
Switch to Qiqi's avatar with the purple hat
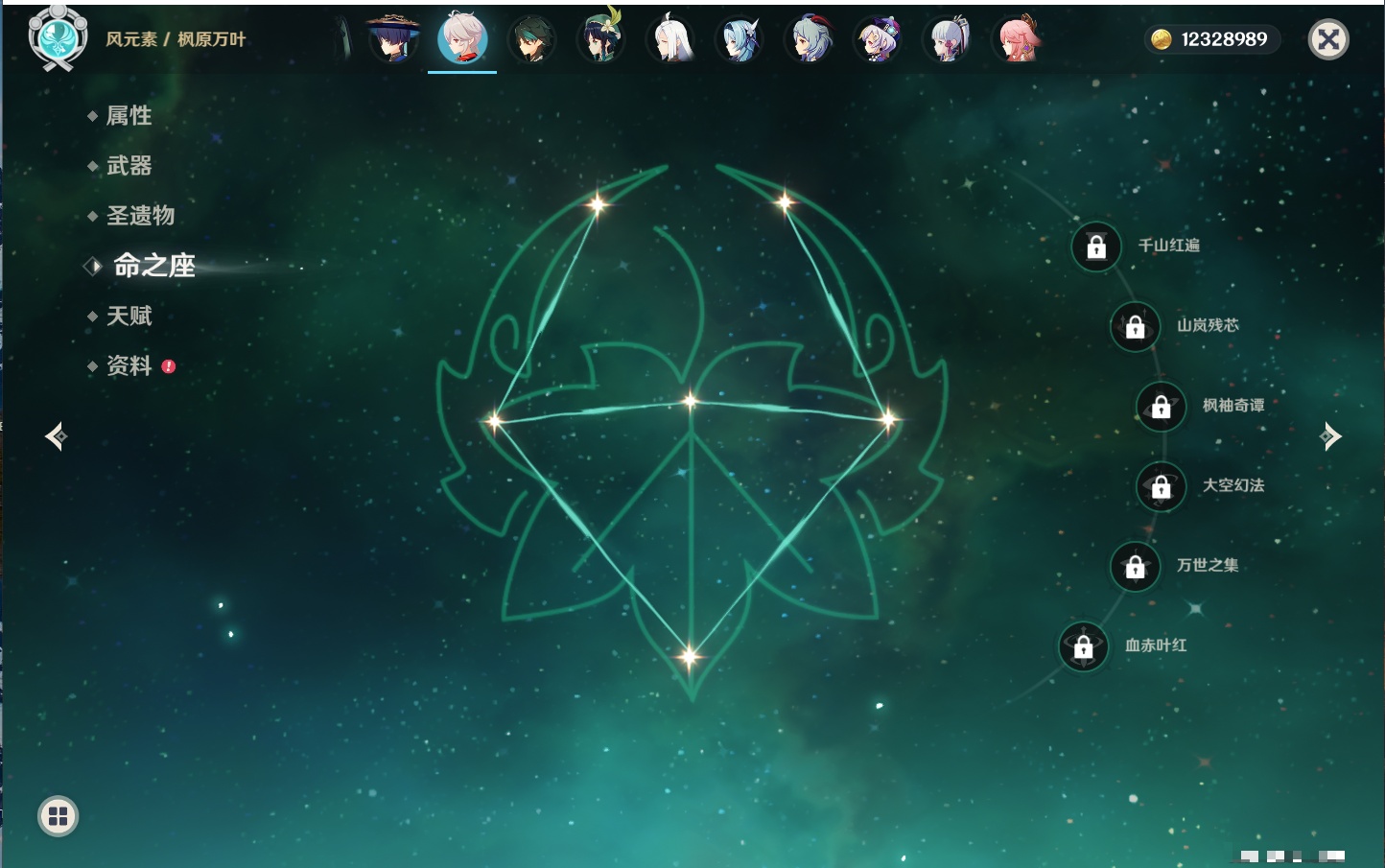(879, 39)
